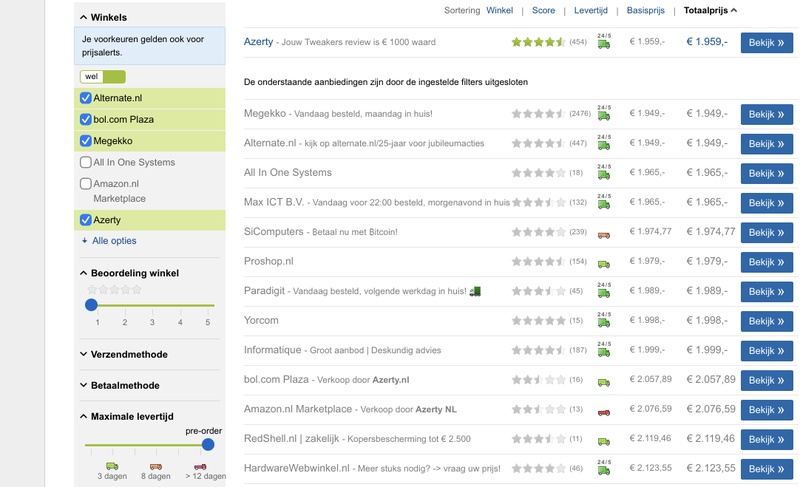Sort offers by Basisprijs
The height and width of the screenshot is (487, 800).
point(645,10)
